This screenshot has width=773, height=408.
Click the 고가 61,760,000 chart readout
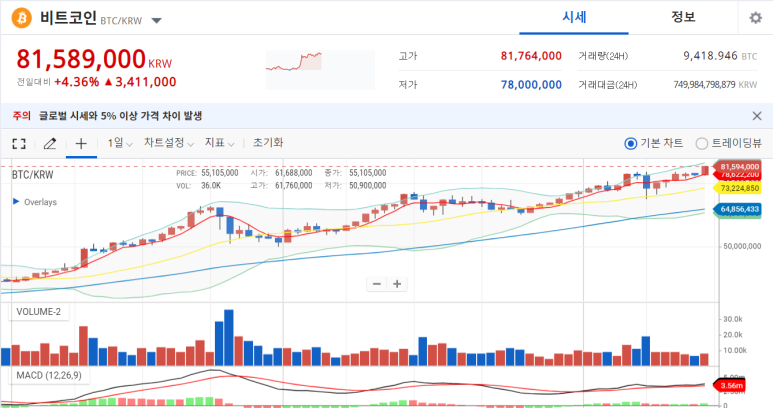[x=281, y=186]
